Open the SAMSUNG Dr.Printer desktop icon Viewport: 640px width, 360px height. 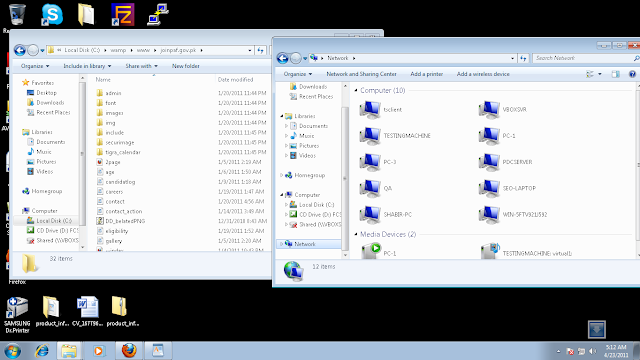tap(17, 314)
